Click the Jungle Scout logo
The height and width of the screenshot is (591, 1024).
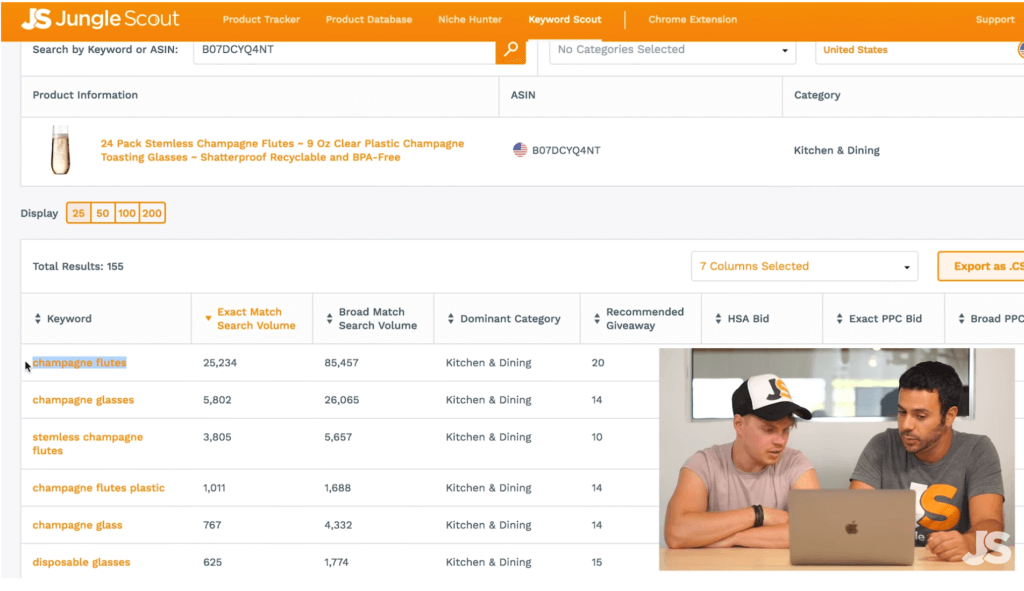click(100, 19)
